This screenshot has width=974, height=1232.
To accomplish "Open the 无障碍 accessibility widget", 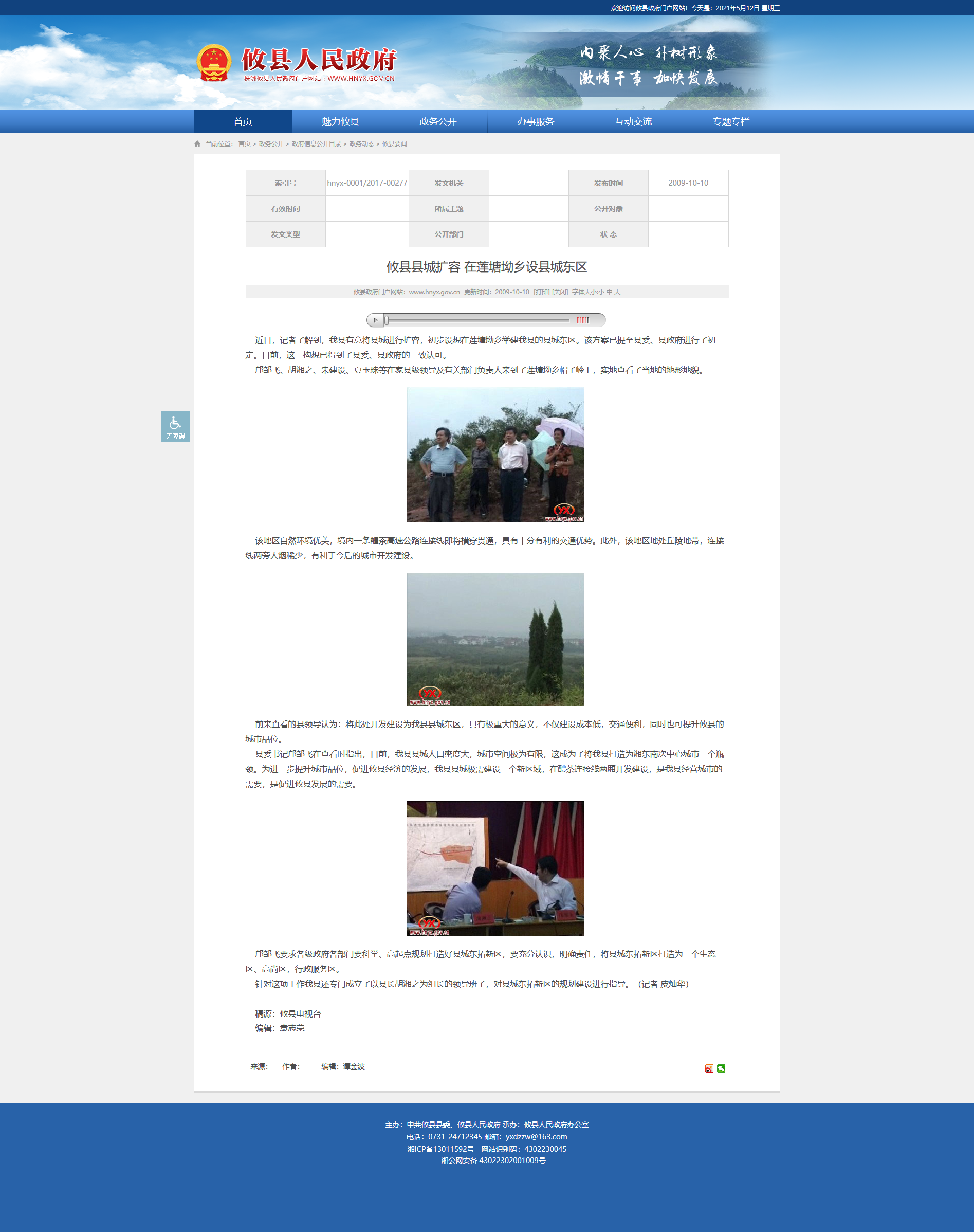I will pyautogui.click(x=175, y=427).
